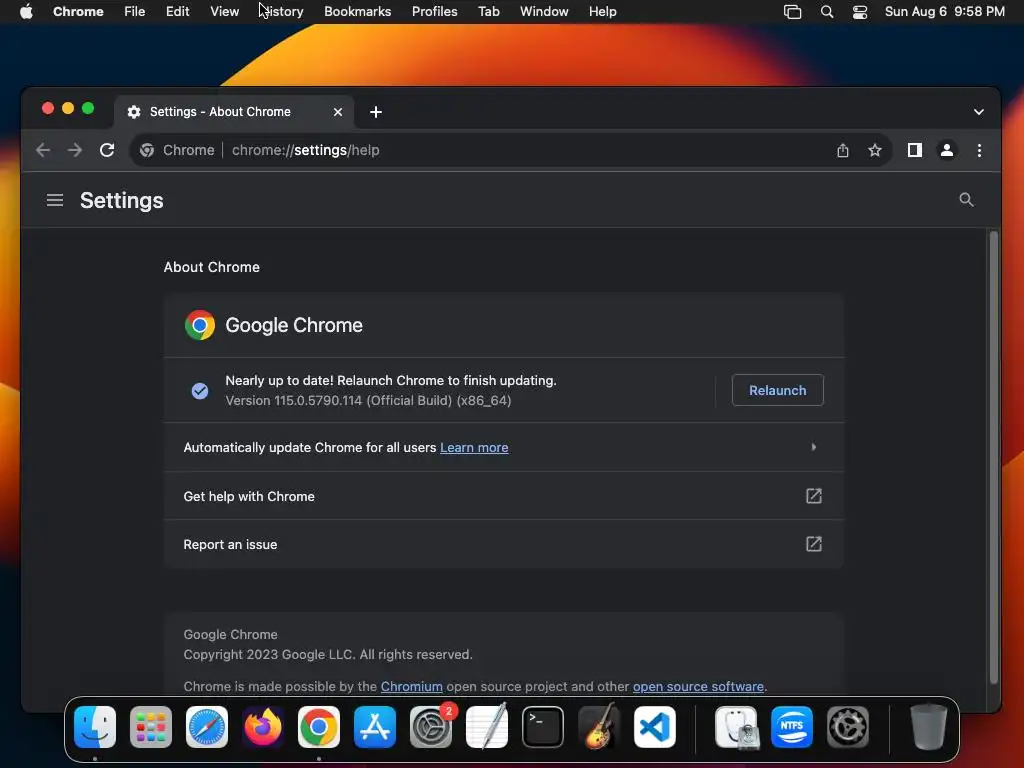Open the Edit menu
The image size is (1024, 768).
click(x=178, y=11)
